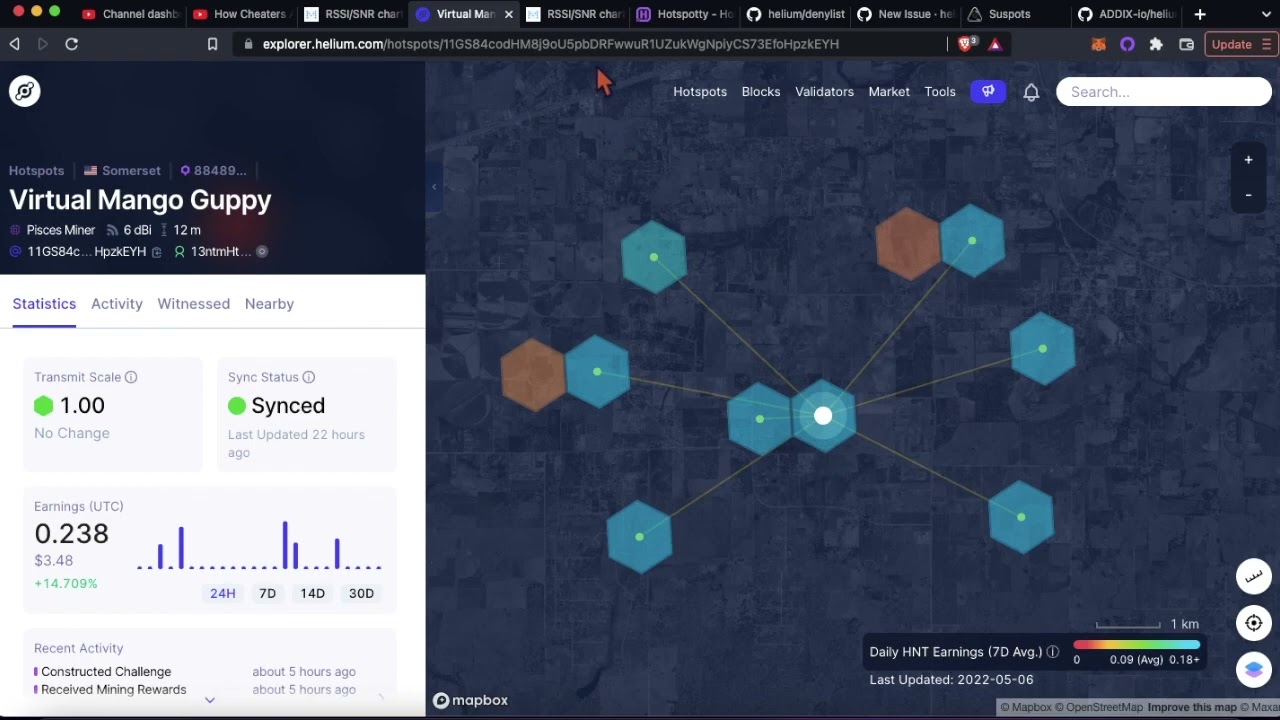The image size is (1280, 720).
Task: Open the browser extensions puzzle icon
Action: click(1156, 44)
